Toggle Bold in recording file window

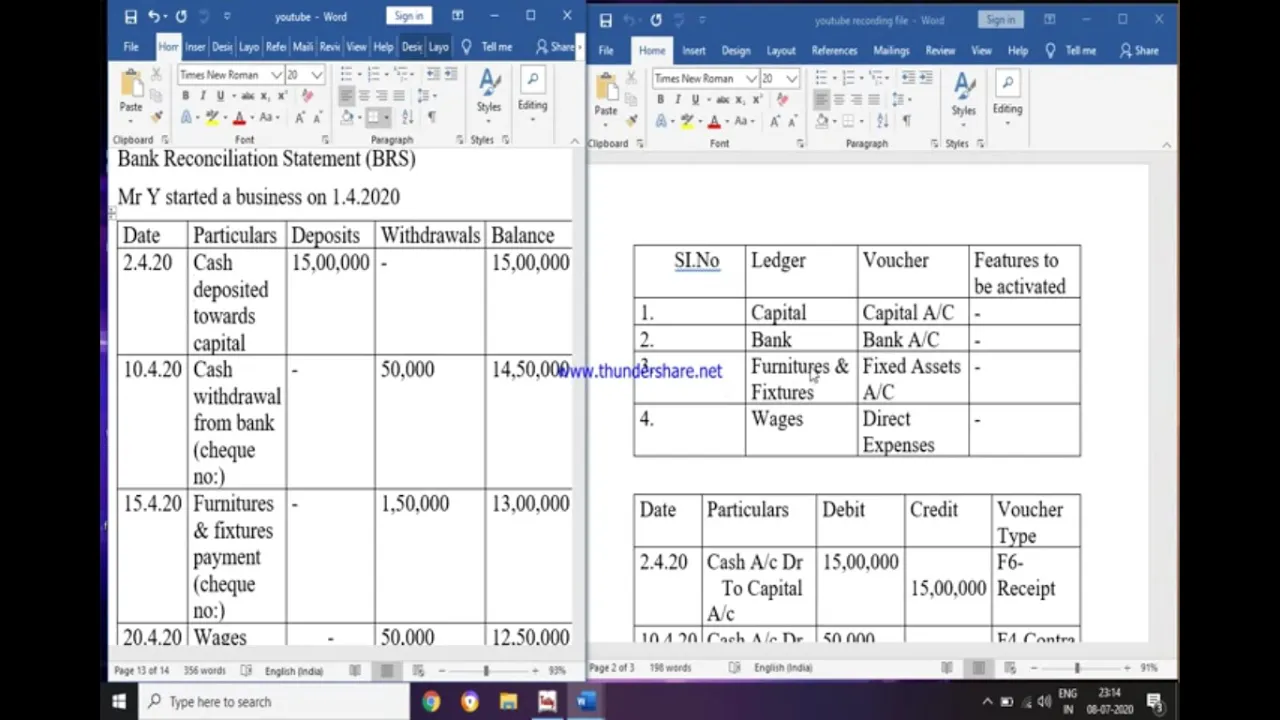pos(660,100)
